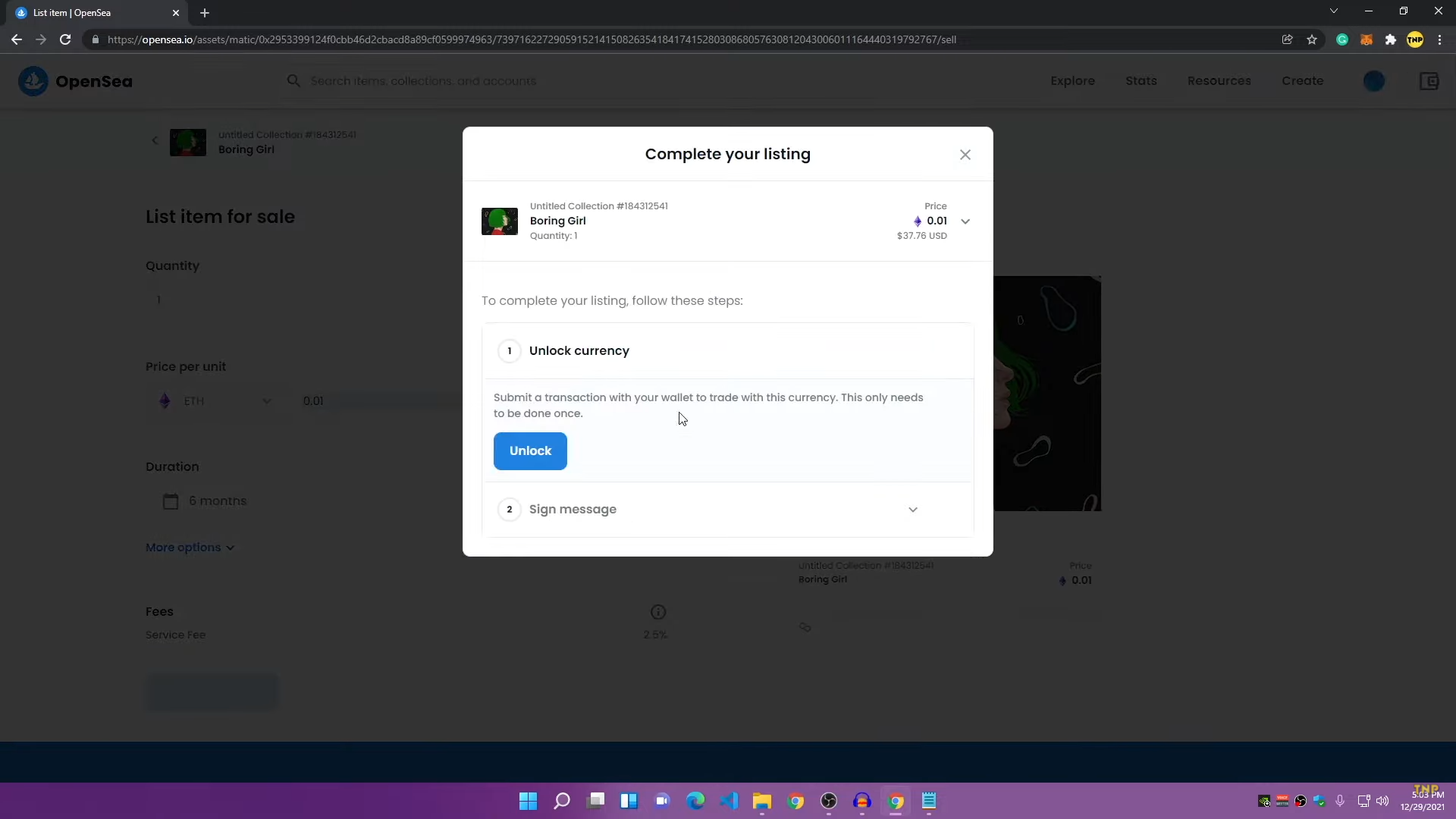The image size is (1456, 819).
Task: Open Task View on taskbar
Action: coord(595,801)
